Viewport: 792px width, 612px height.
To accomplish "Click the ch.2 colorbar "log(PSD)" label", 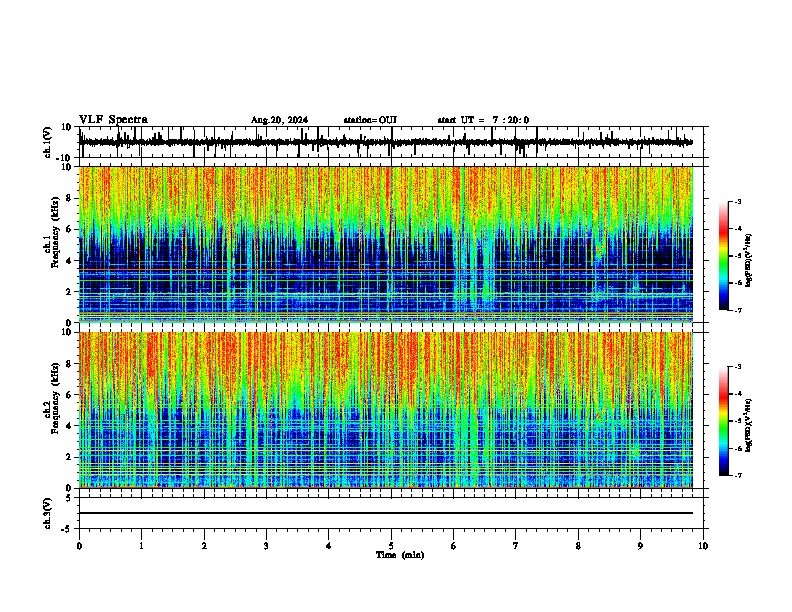I will [749, 426].
